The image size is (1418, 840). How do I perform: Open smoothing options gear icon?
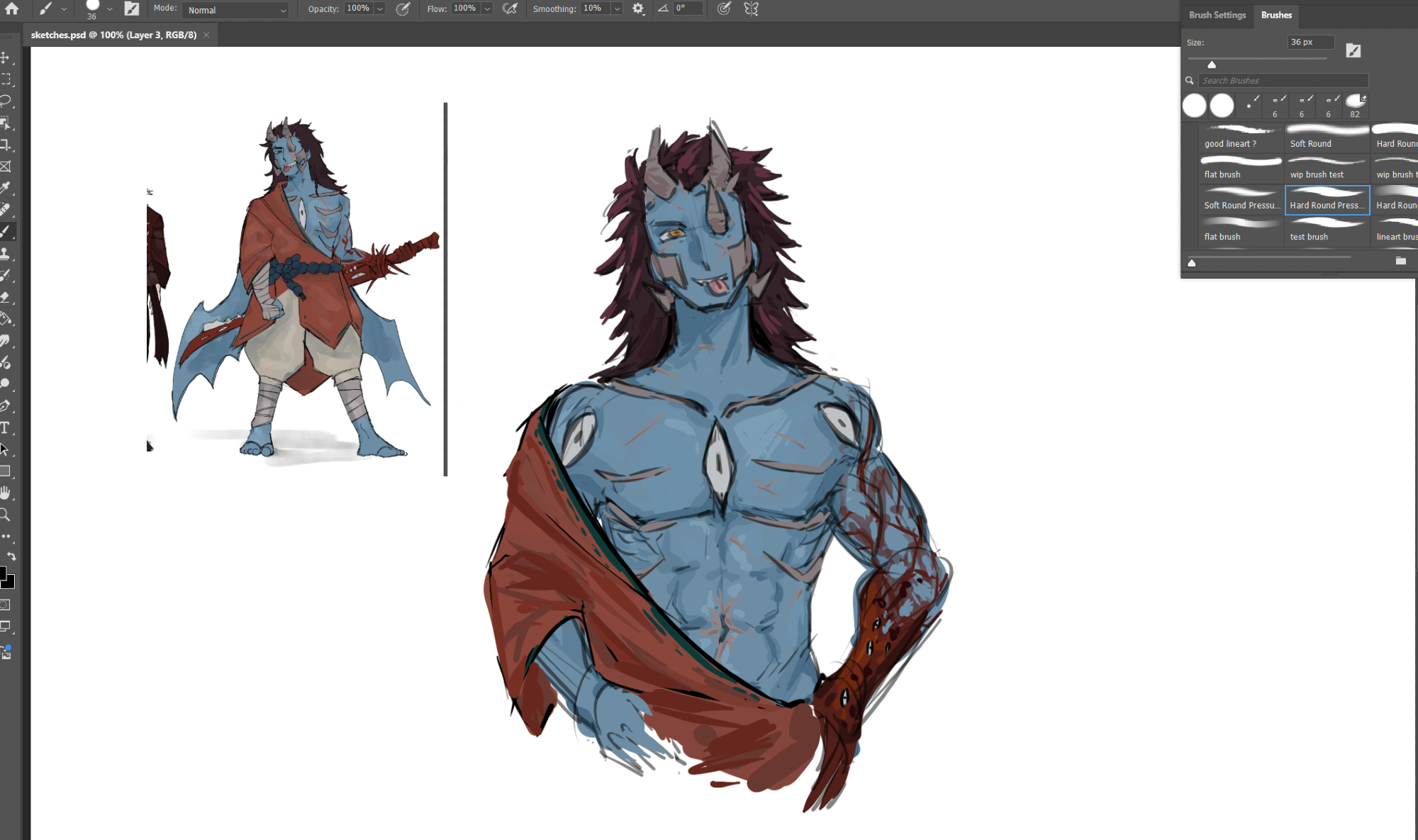click(x=638, y=9)
